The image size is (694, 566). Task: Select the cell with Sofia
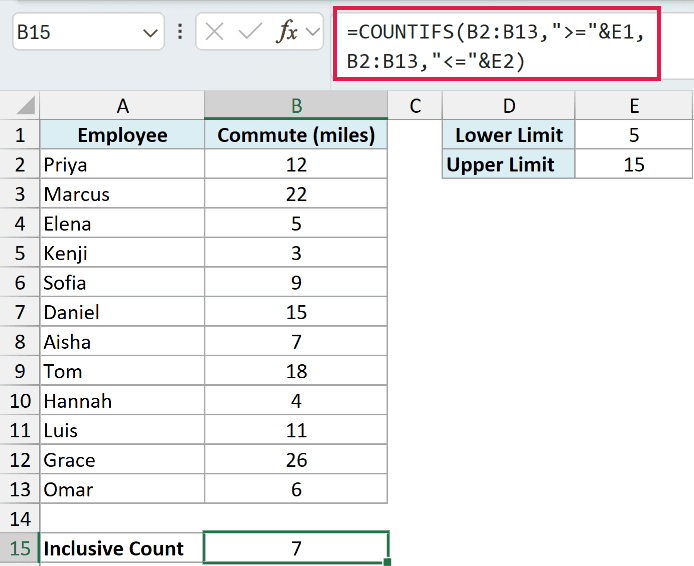tap(122, 282)
